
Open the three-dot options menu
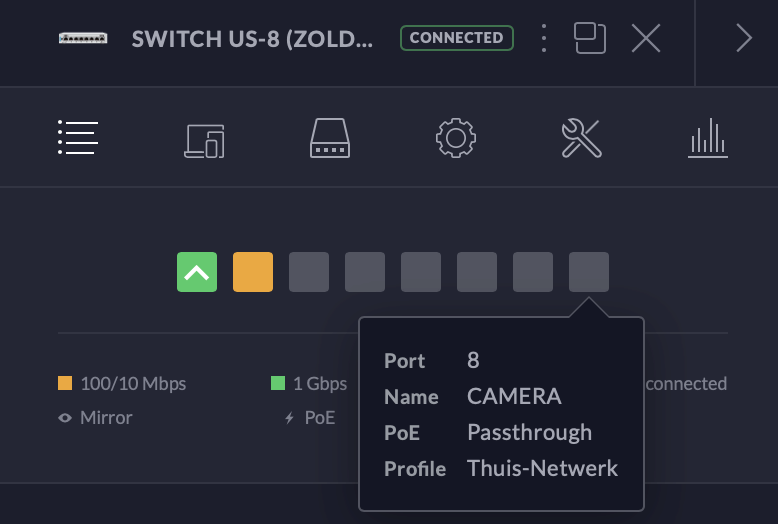click(544, 38)
